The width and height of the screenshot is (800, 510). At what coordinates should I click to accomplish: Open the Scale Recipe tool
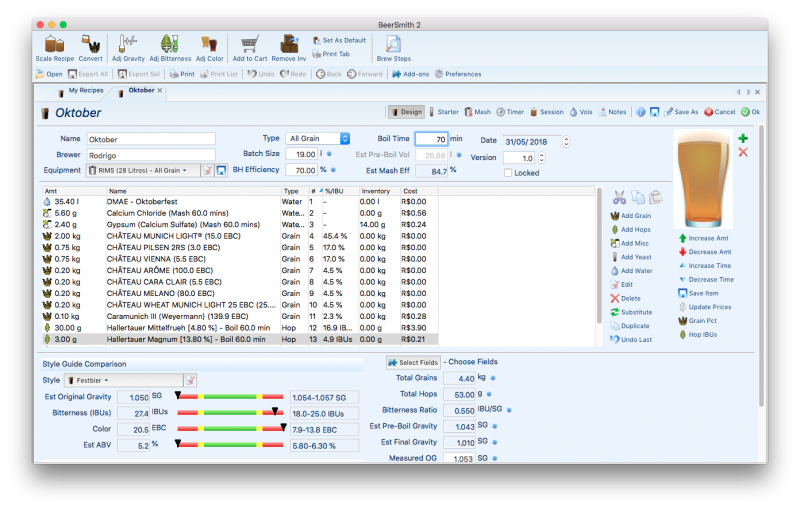point(55,48)
